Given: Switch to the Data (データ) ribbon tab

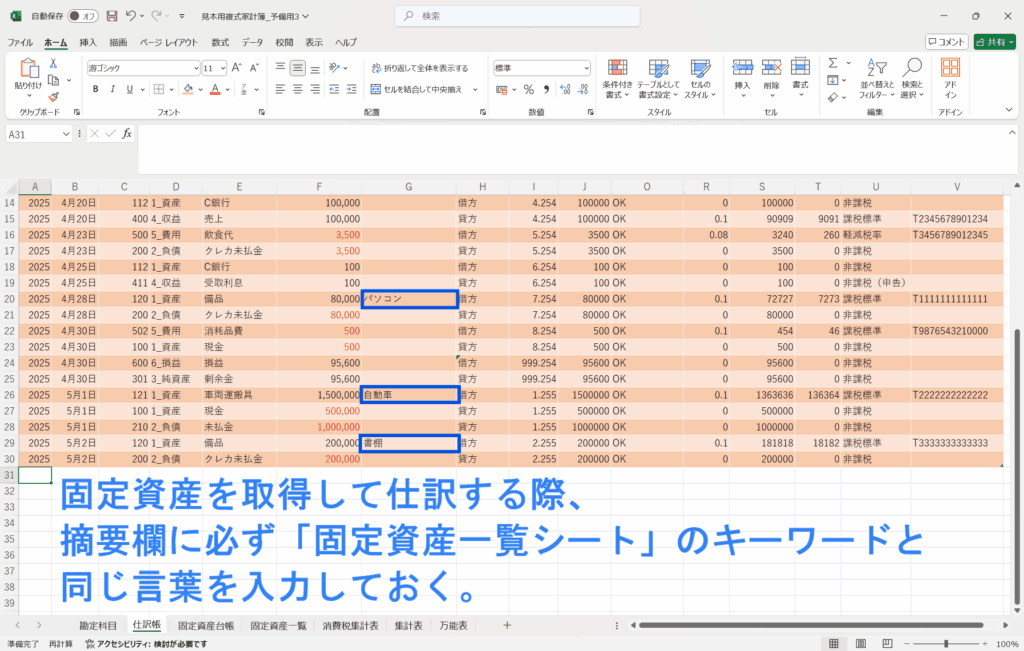Looking at the screenshot, I should click(252, 42).
